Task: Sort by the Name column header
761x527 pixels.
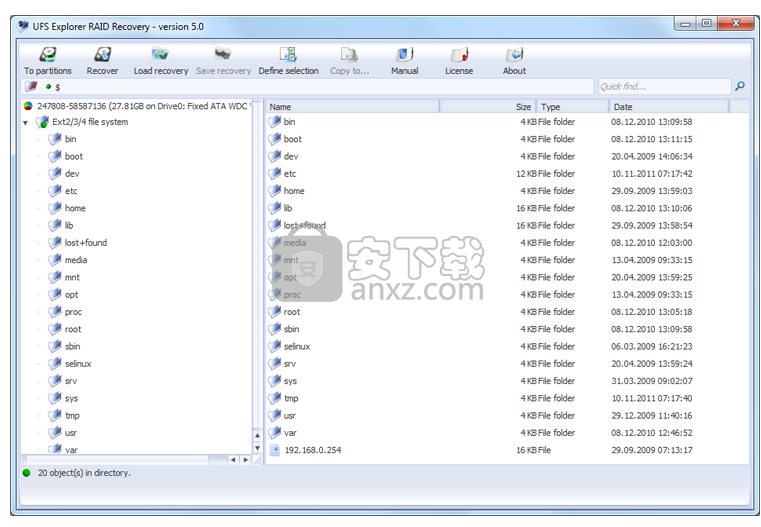Action: pos(353,106)
